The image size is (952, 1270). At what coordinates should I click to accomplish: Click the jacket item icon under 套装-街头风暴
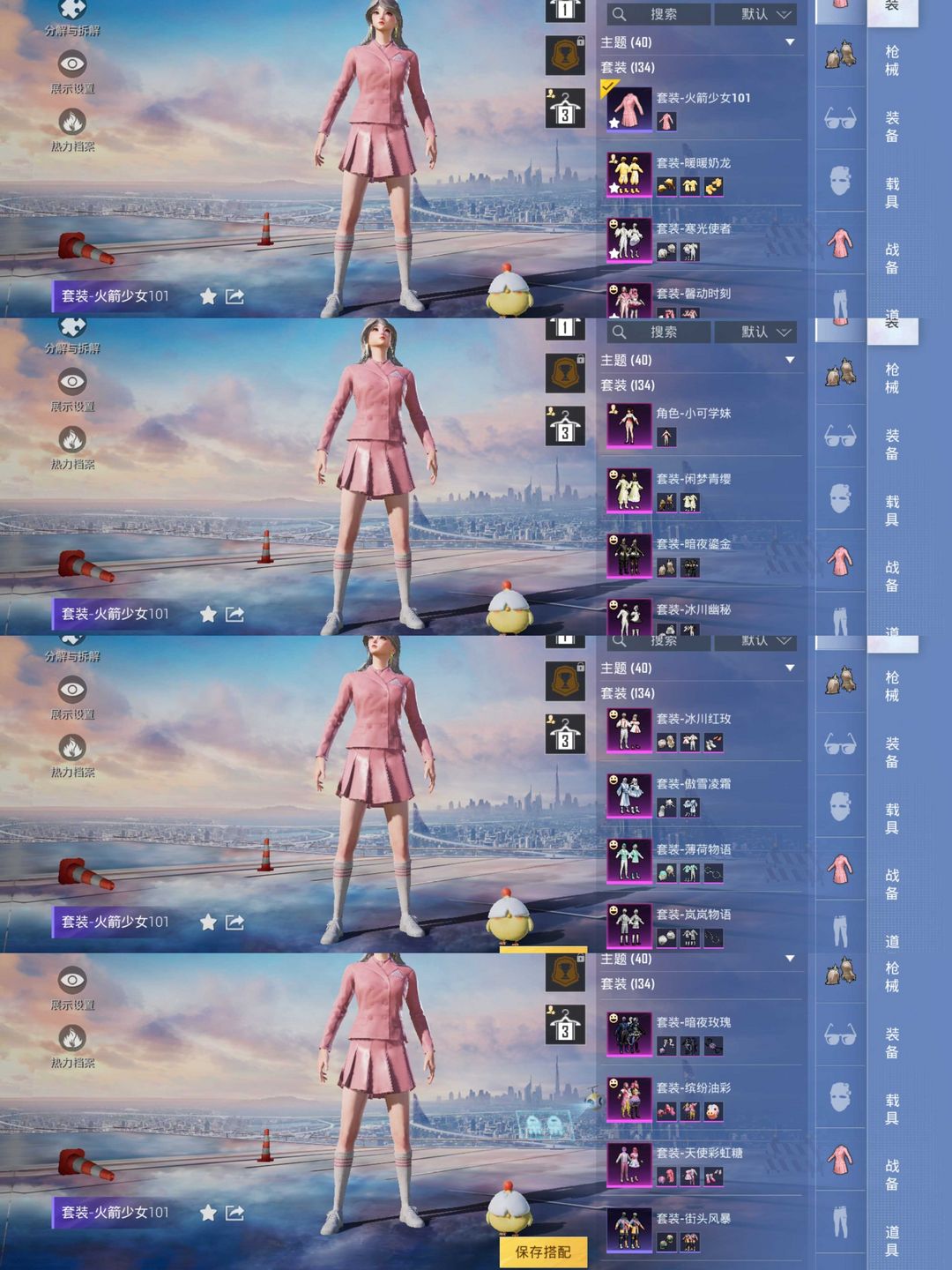(690, 1242)
